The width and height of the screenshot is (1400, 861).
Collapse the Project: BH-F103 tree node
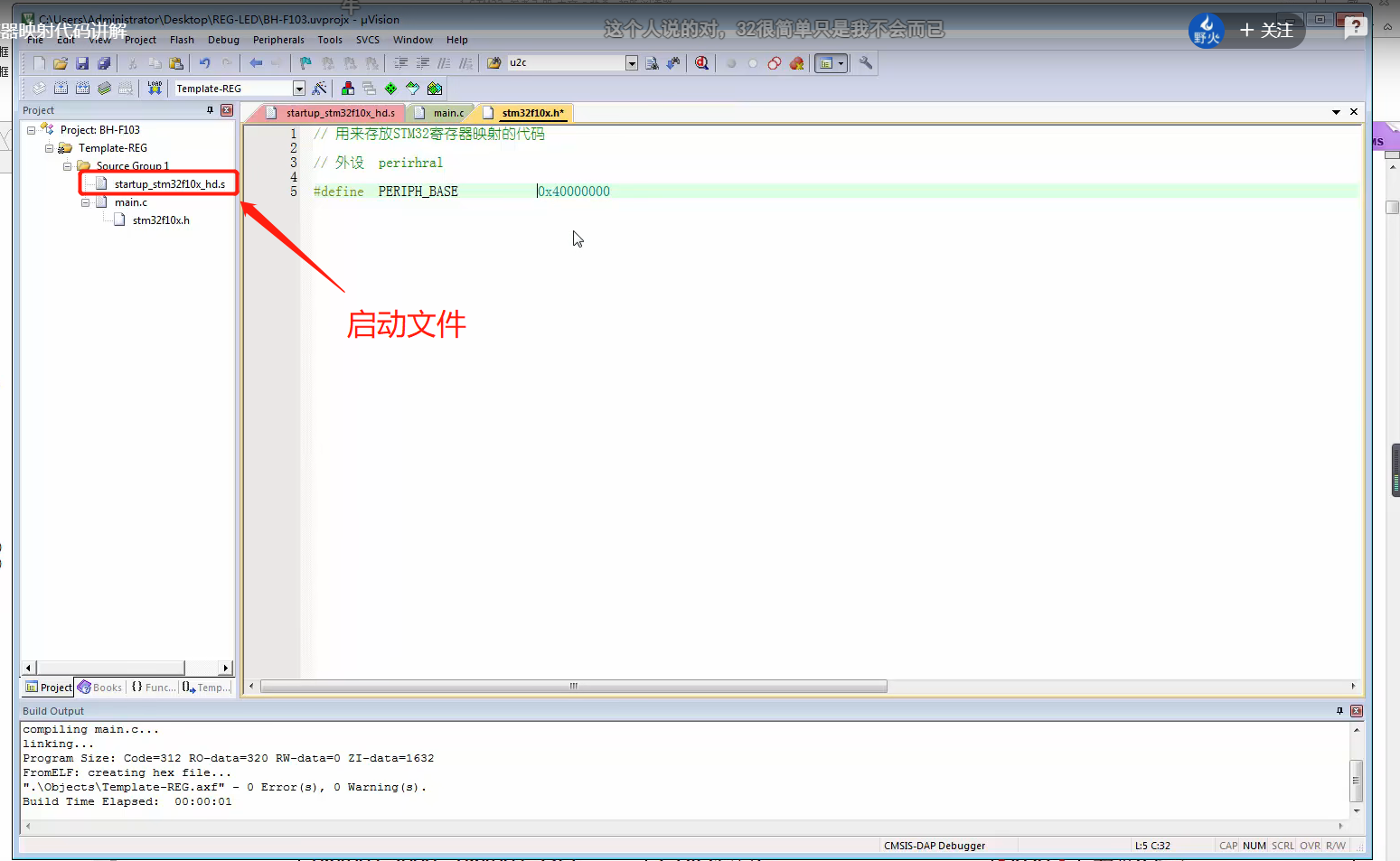(31, 130)
